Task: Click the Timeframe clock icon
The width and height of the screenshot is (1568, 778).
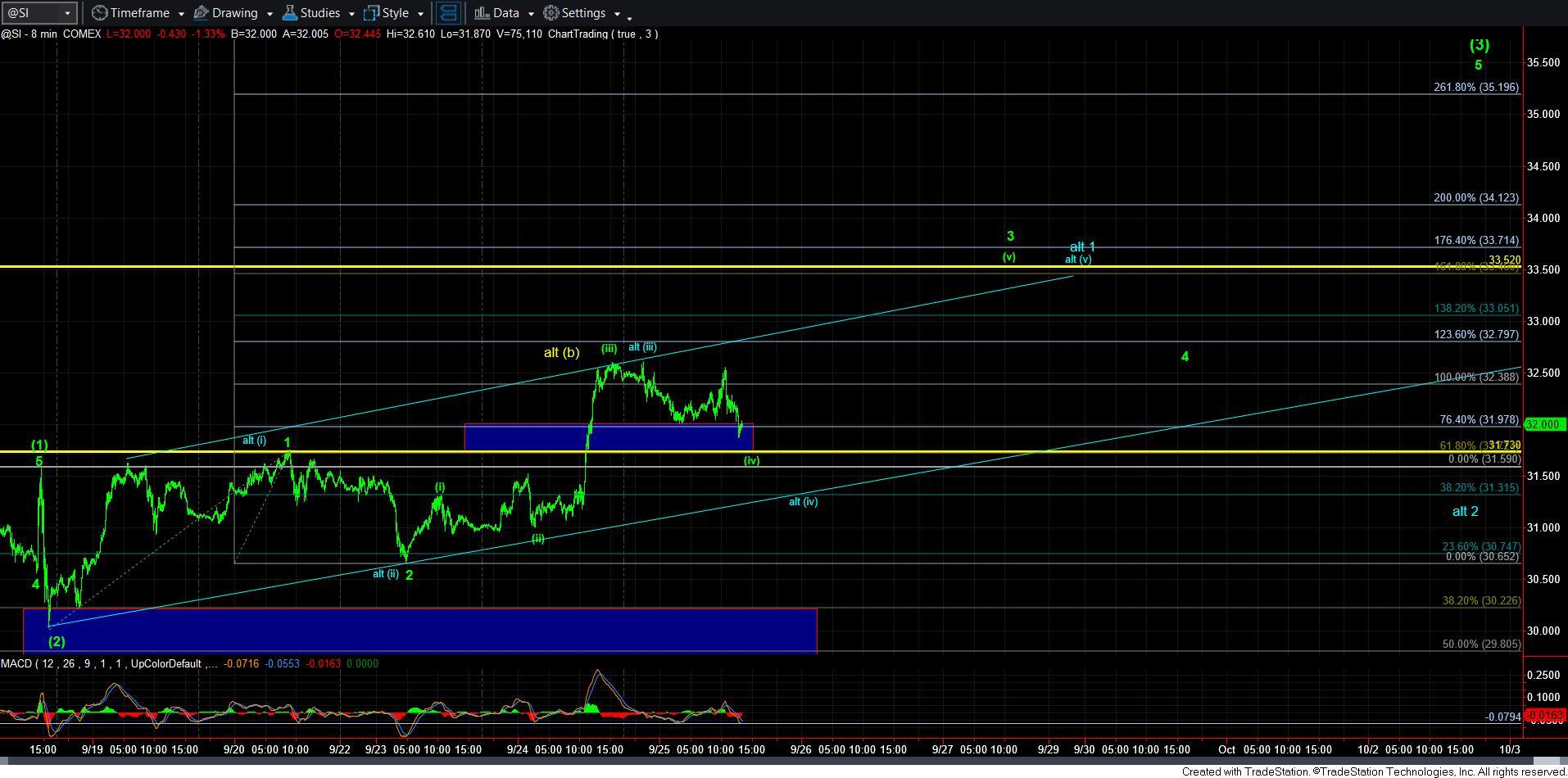Action: (99, 13)
